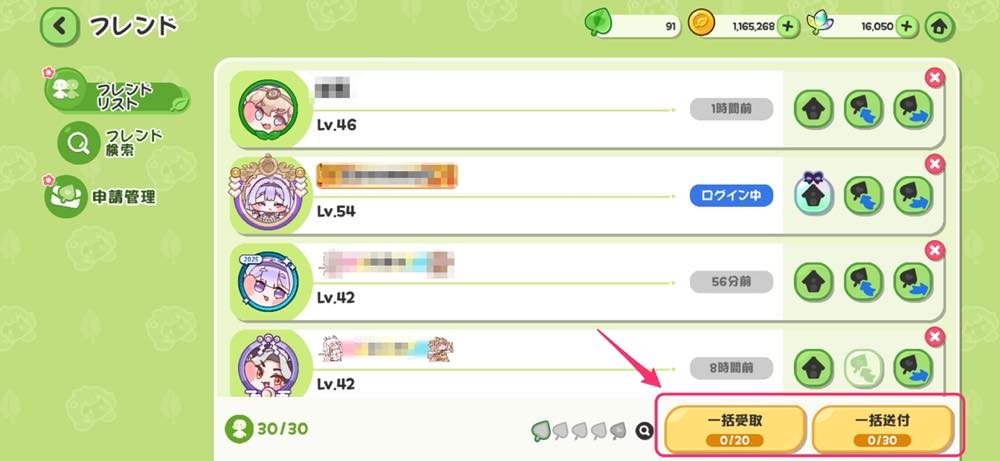This screenshot has width=1000, height=461.
Task: Visit the Lv.46 friend's house
Action: click(814, 110)
